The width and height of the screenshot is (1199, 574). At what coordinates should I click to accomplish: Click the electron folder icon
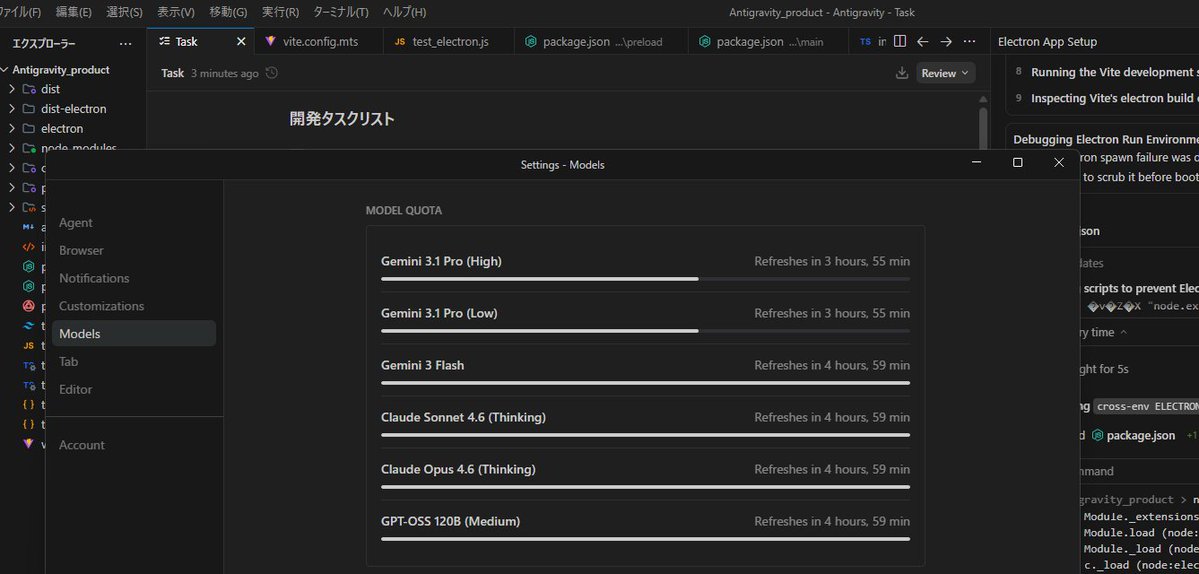click(x=29, y=128)
